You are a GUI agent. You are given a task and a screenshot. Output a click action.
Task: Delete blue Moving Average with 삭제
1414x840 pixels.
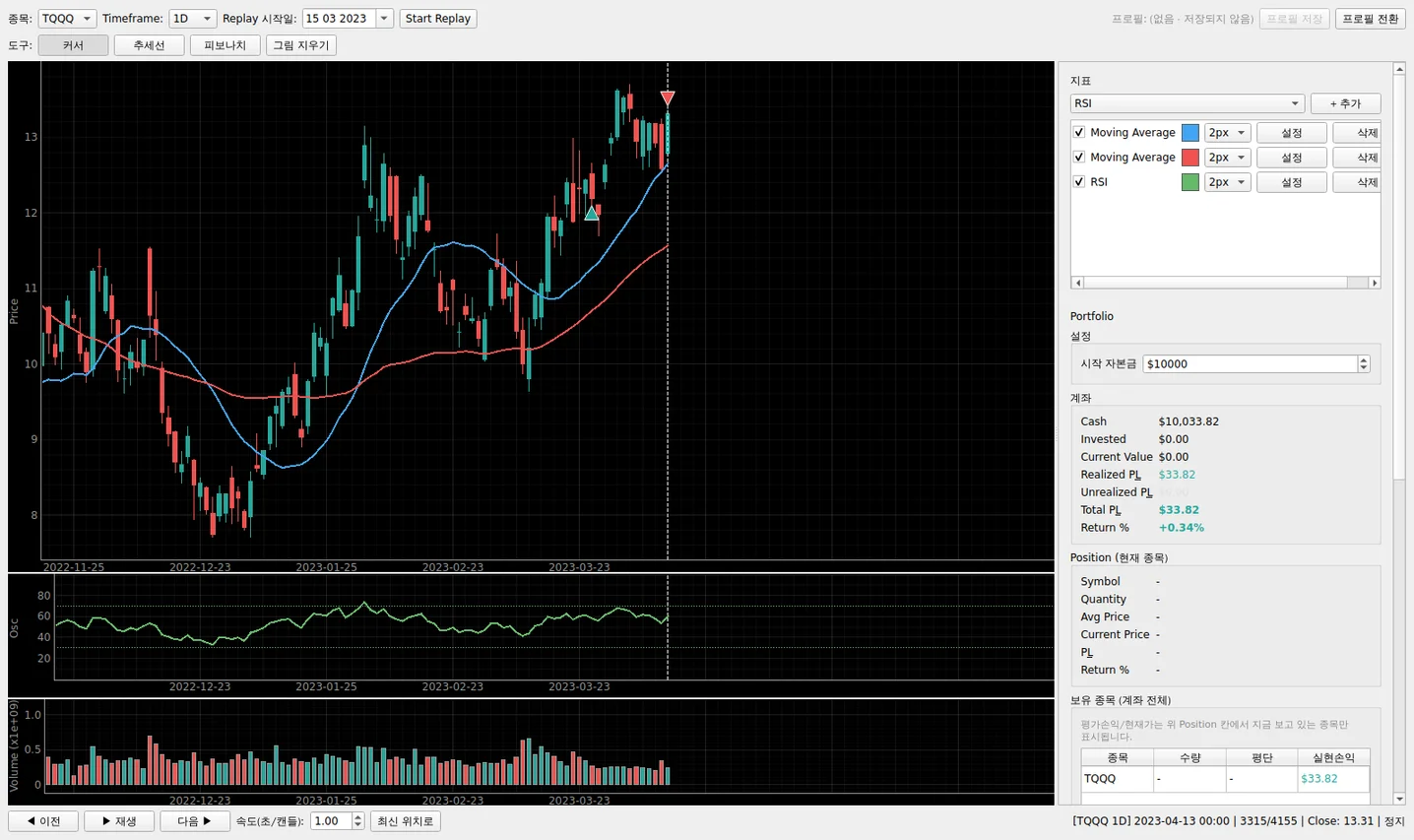click(x=1359, y=133)
